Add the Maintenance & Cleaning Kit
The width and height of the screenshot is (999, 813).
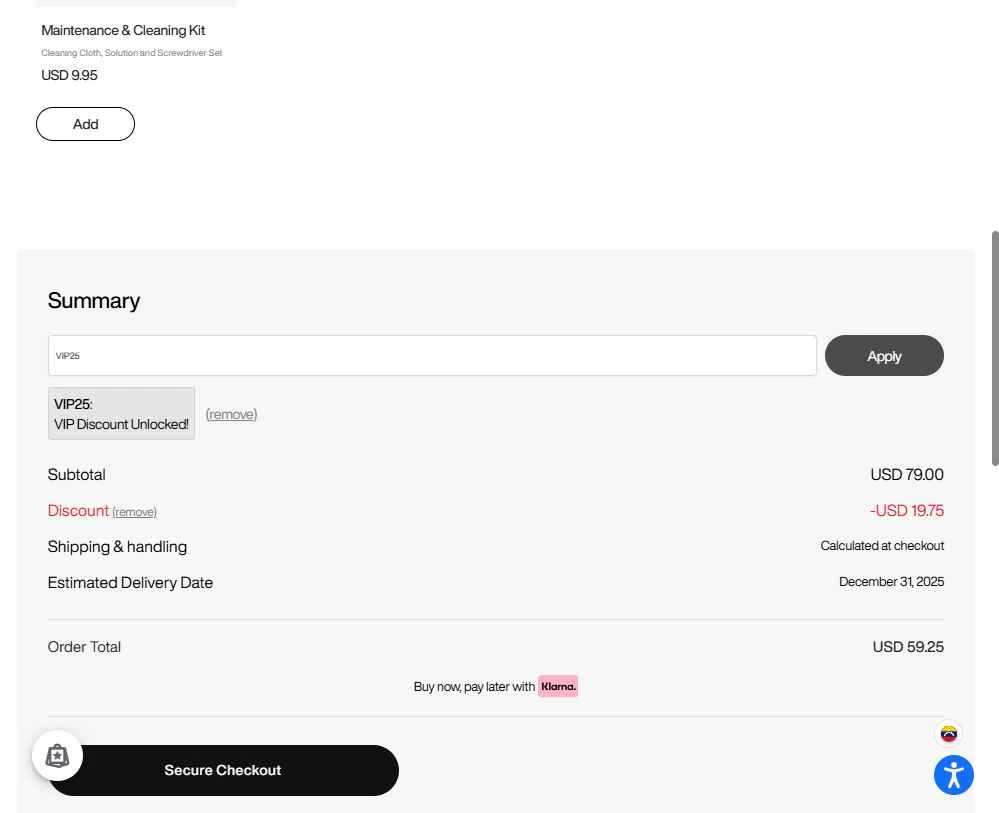(85, 124)
